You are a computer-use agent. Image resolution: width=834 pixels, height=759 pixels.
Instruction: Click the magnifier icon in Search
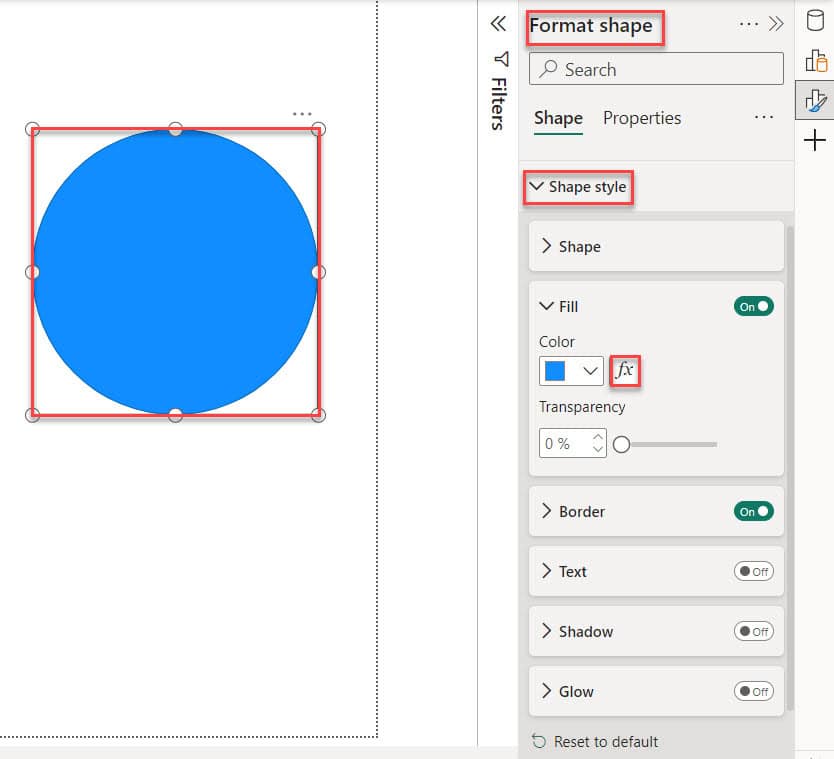(548, 69)
